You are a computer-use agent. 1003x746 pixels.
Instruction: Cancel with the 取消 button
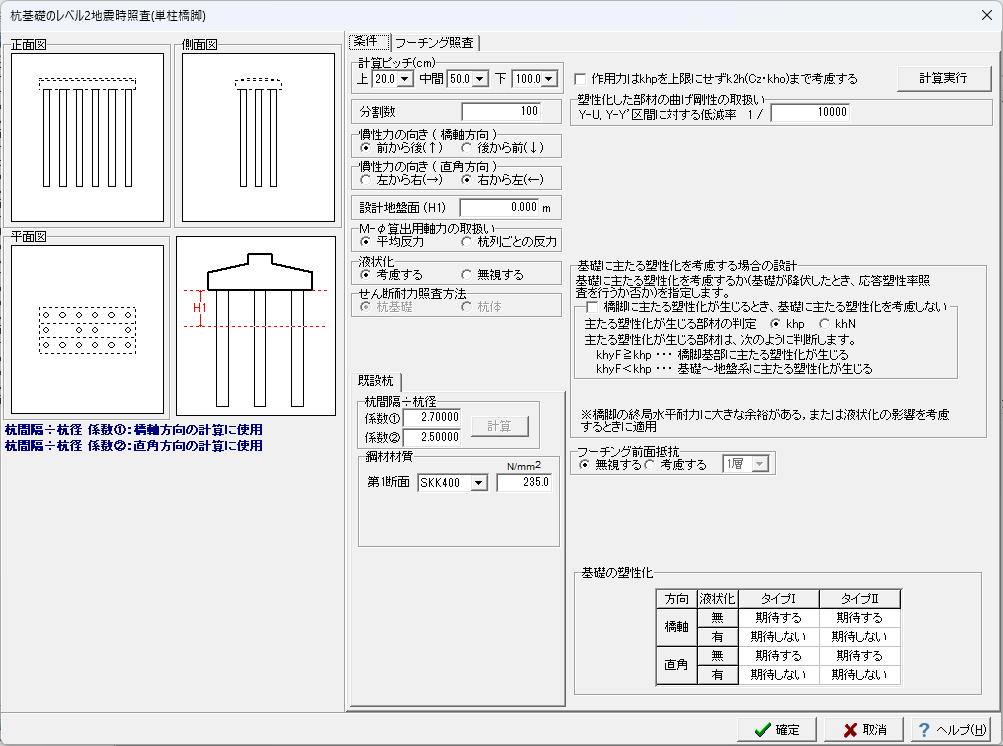(864, 730)
